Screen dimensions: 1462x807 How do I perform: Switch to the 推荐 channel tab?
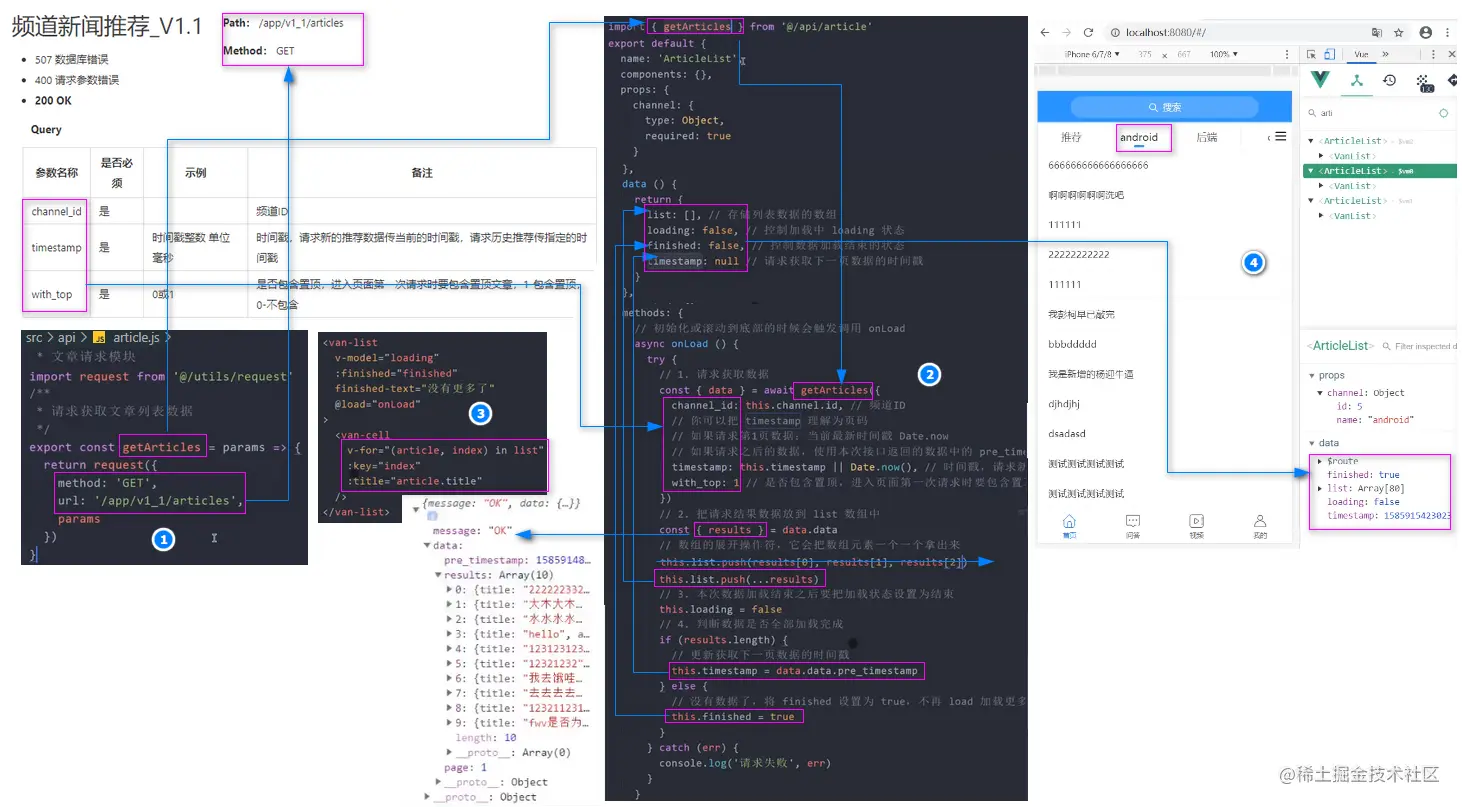(1071, 137)
